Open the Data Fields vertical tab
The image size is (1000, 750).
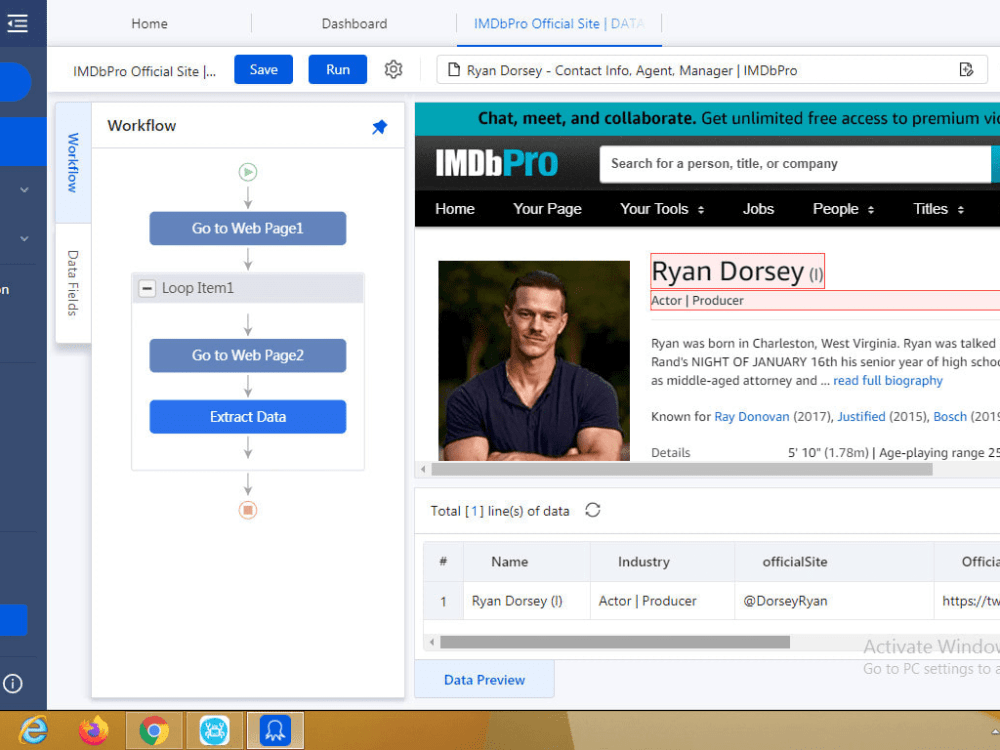[73, 283]
